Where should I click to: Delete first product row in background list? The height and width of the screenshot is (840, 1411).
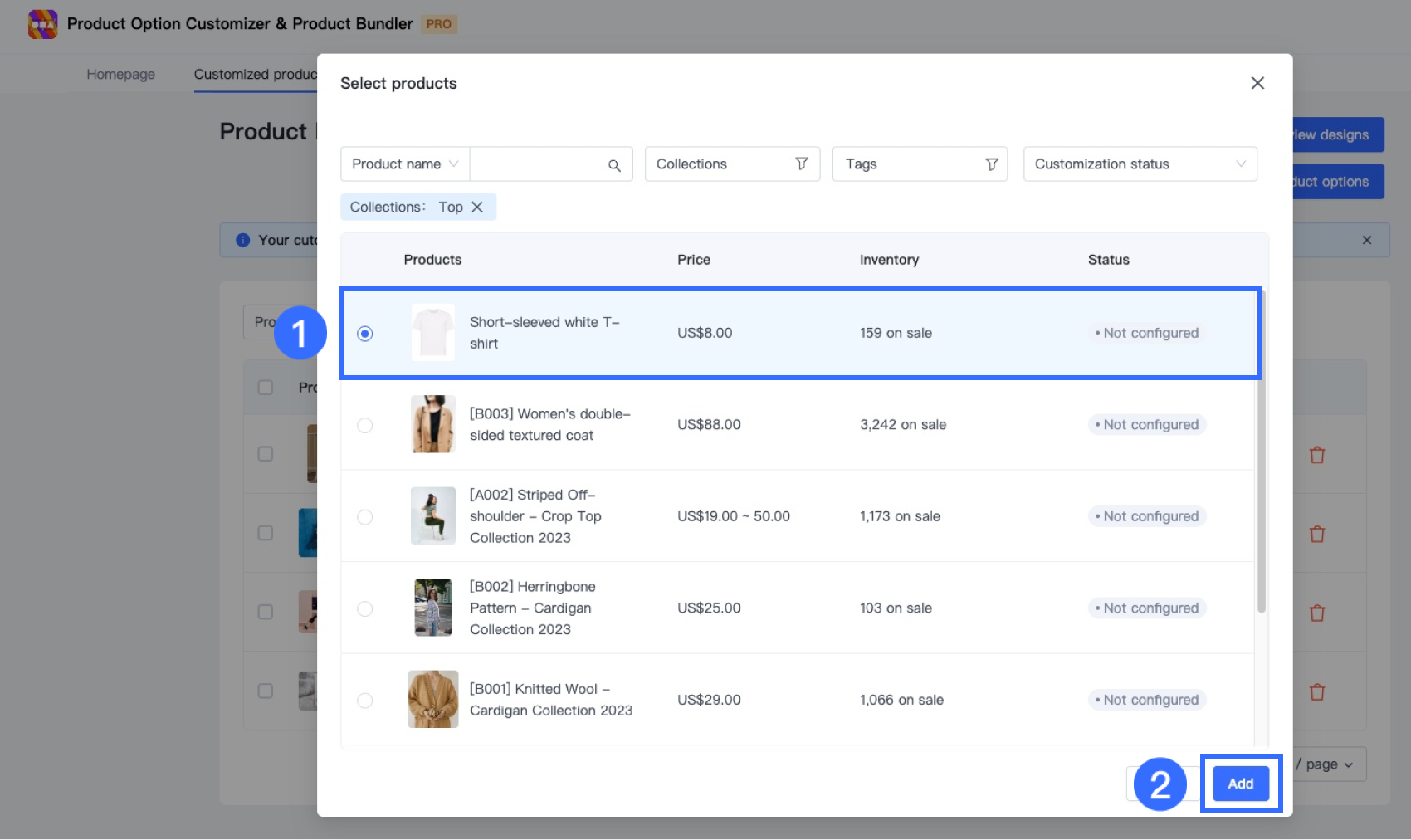coord(1317,455)
